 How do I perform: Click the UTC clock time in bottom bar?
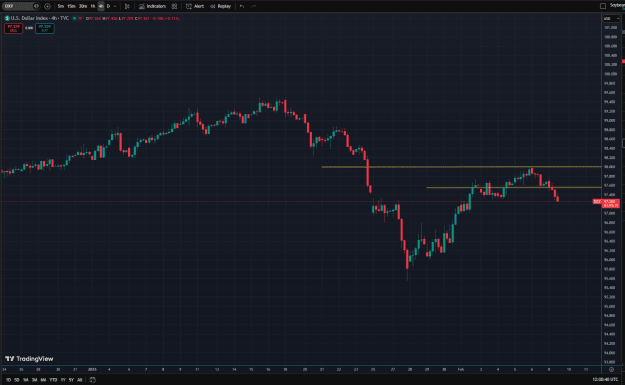coord(605,380)
